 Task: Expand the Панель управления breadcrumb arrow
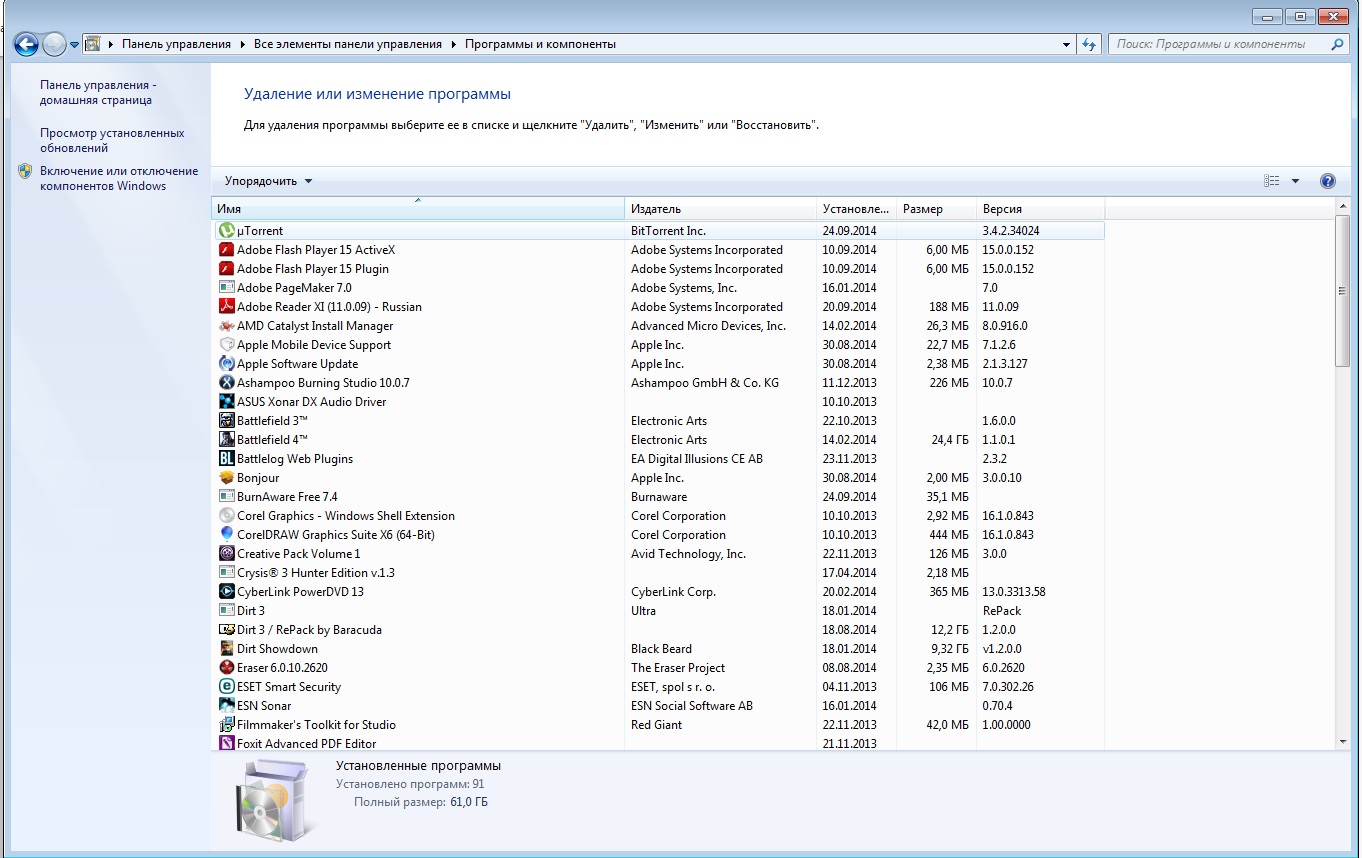242,44
